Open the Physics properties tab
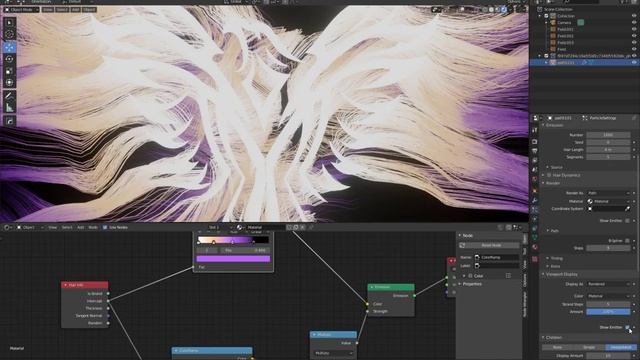 click(x=535, y=219)
